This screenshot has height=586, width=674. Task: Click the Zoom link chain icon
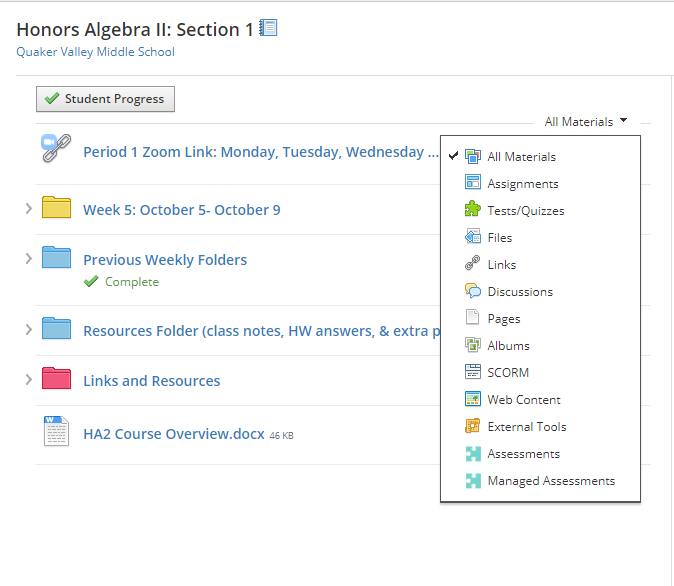click(x=56, y=149)
